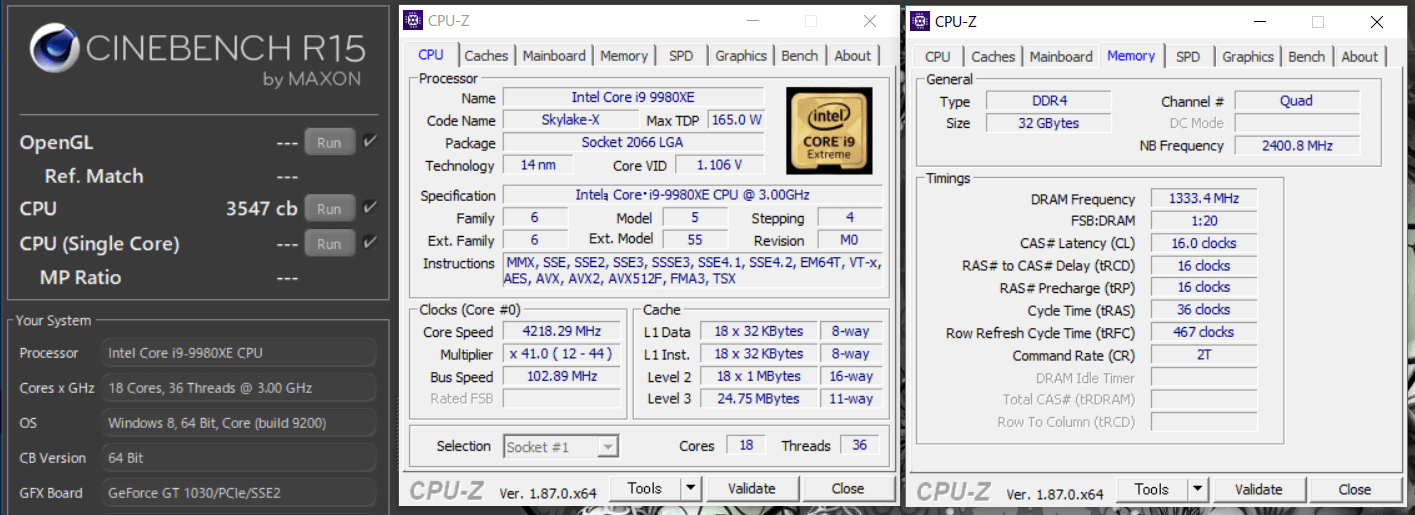
Task: Toggle the CPU (Single Core) test checkbox
Action: (x=369, y=242)
